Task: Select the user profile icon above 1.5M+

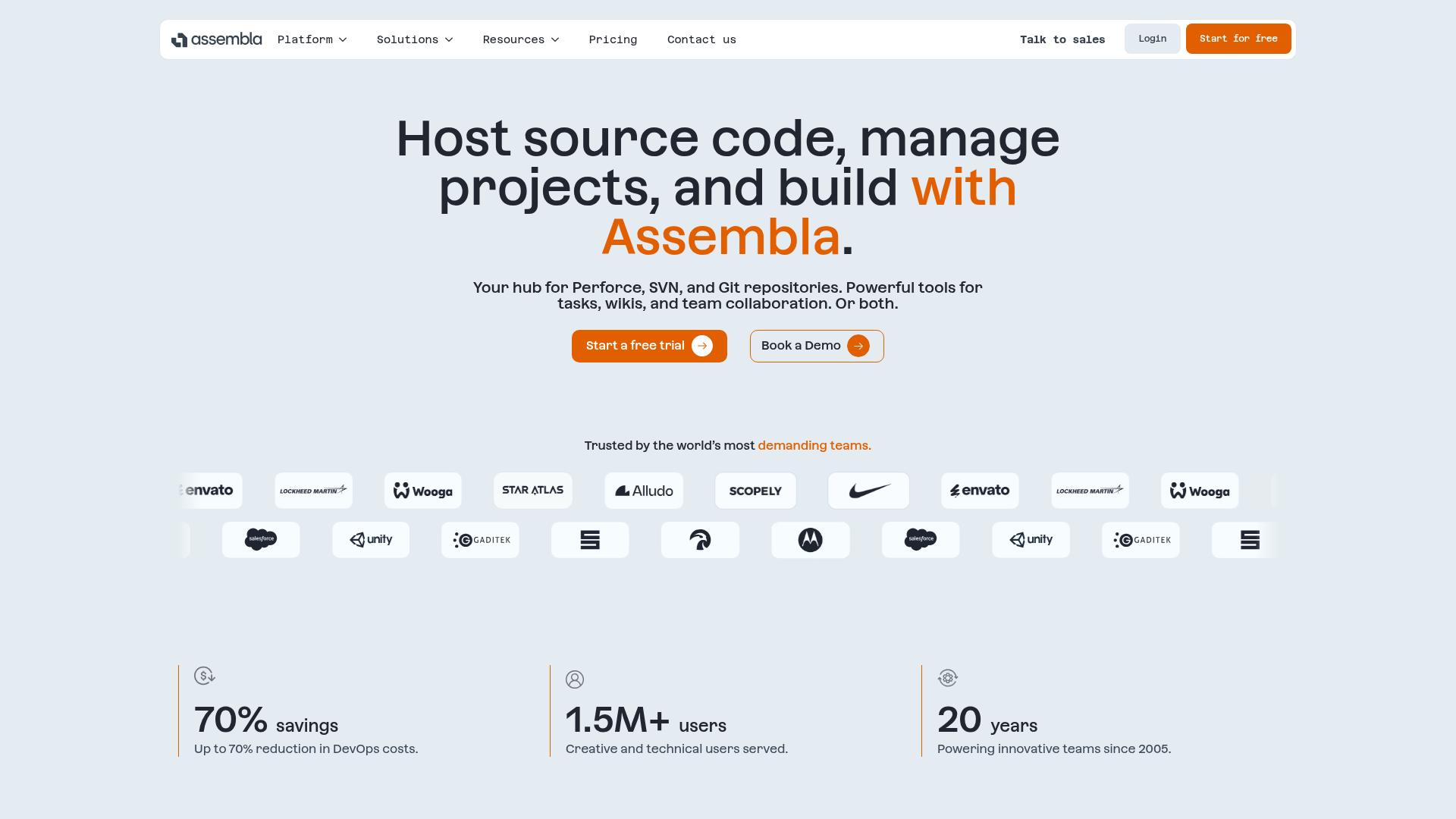Action: [x=575, y=679]
